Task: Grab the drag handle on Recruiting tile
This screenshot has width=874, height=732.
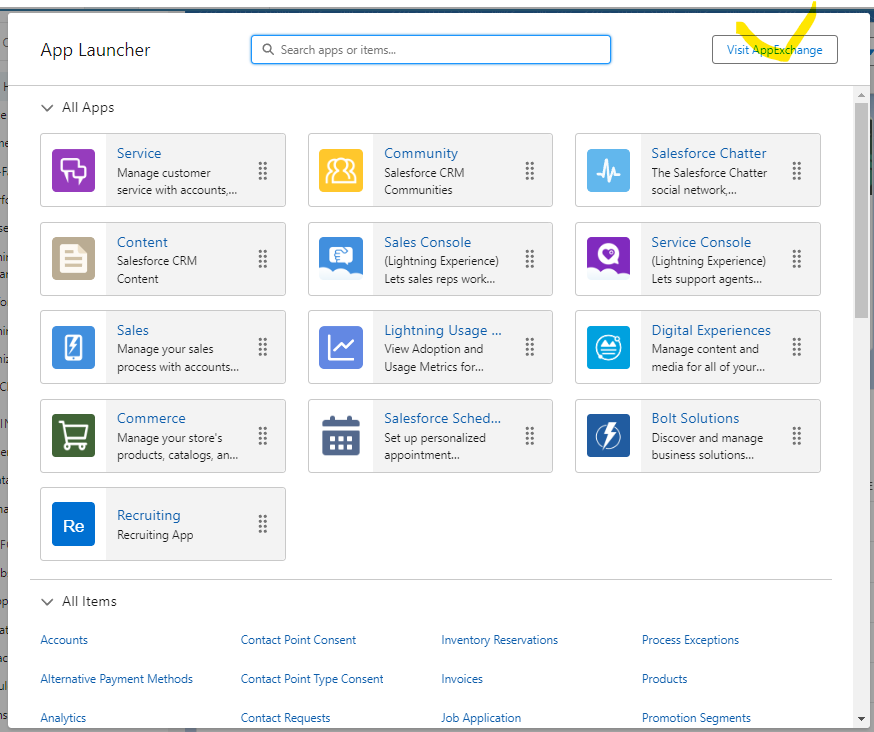Action: pyautogui.click(x=263, y=524)
